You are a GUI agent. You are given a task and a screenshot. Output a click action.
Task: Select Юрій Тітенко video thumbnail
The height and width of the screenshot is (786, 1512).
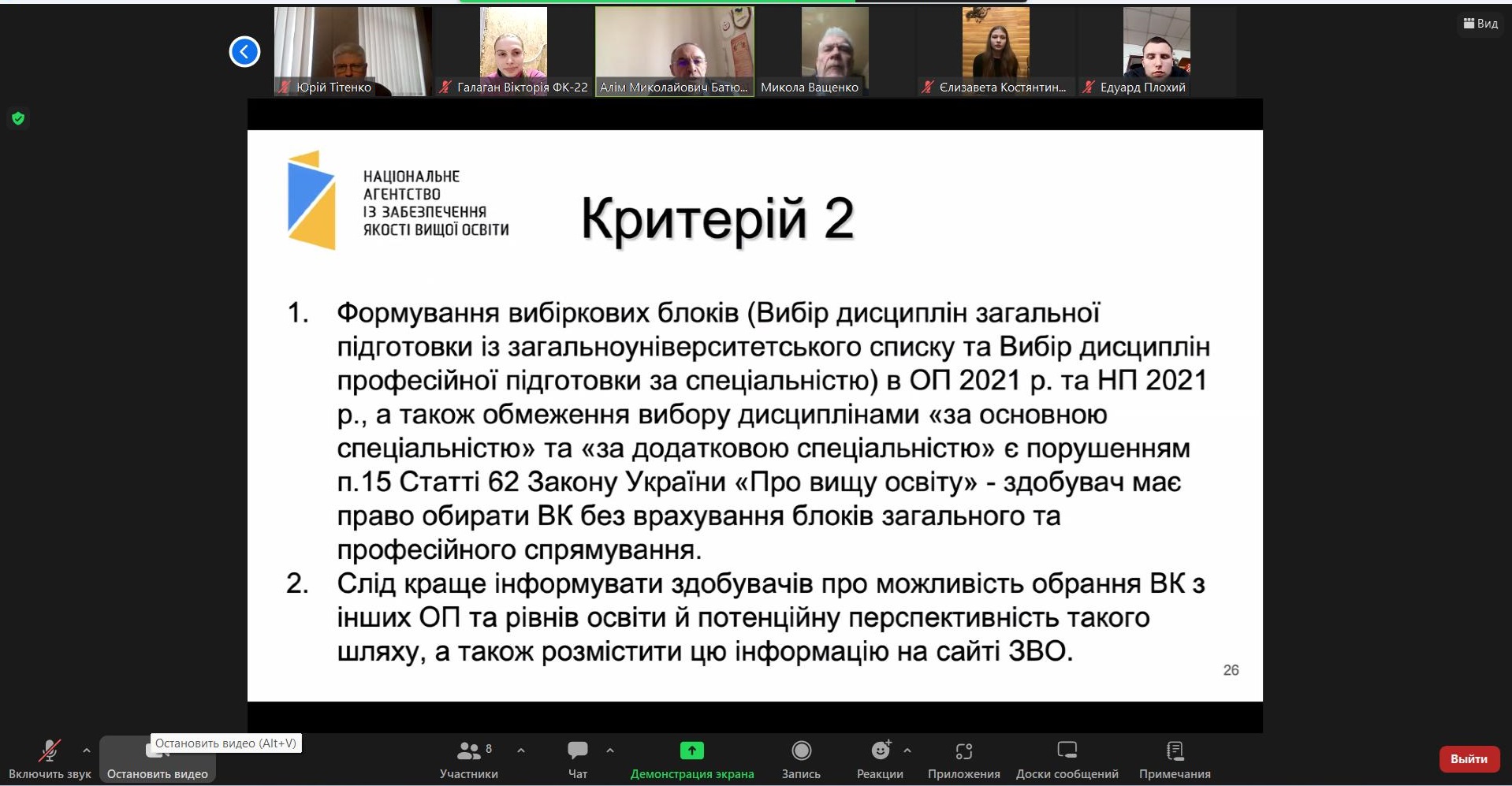click(352, 51)
